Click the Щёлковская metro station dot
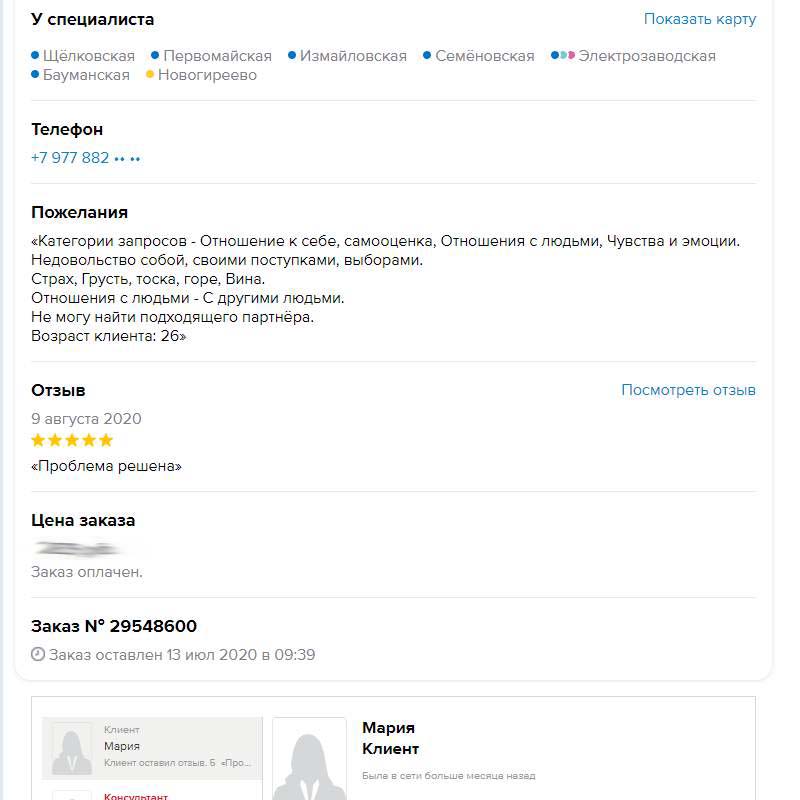 (x=35, y=56)
